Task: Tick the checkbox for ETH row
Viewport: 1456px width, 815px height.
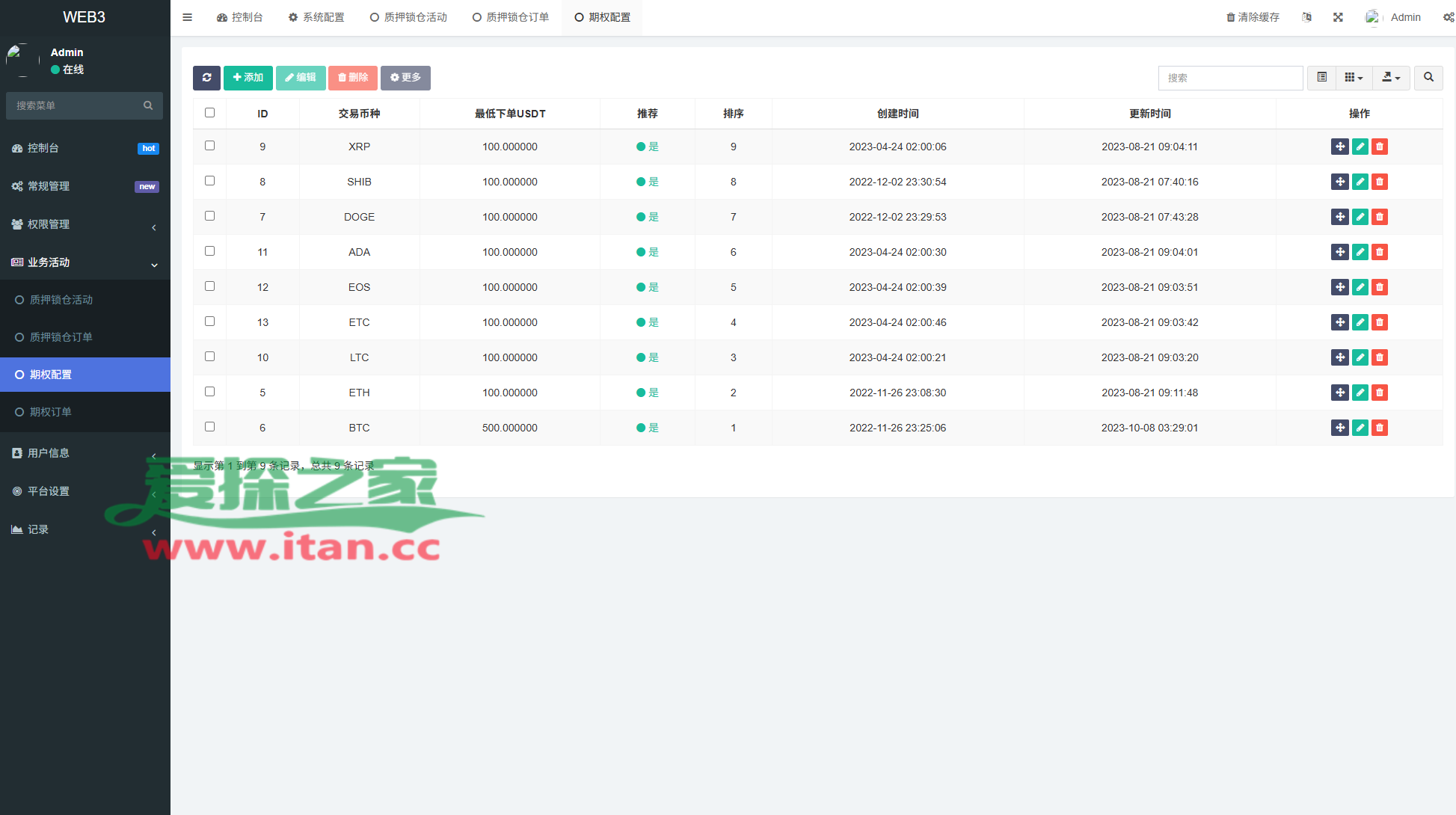Action: click(x=209, y=392)
